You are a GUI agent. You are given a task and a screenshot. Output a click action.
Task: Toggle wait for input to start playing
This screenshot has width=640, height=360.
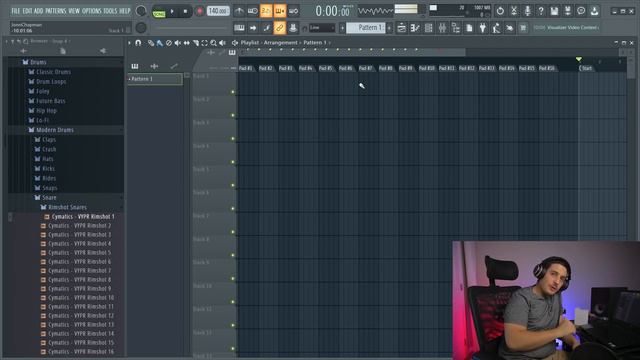[x=253, y=11]
